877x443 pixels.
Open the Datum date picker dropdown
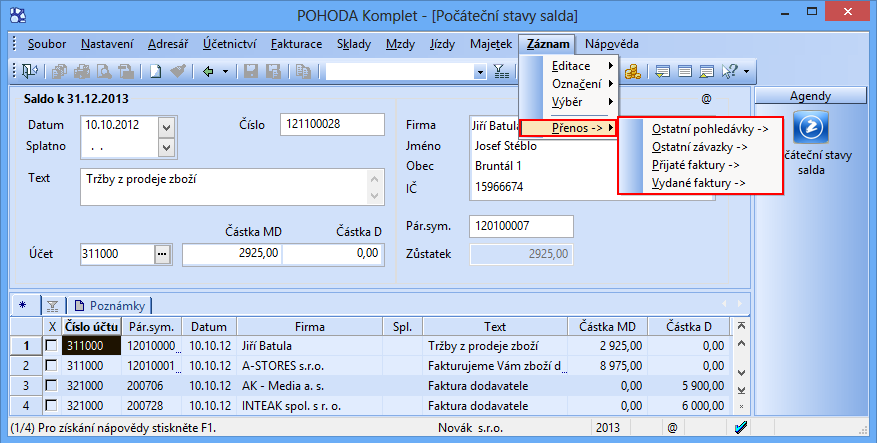167,128
